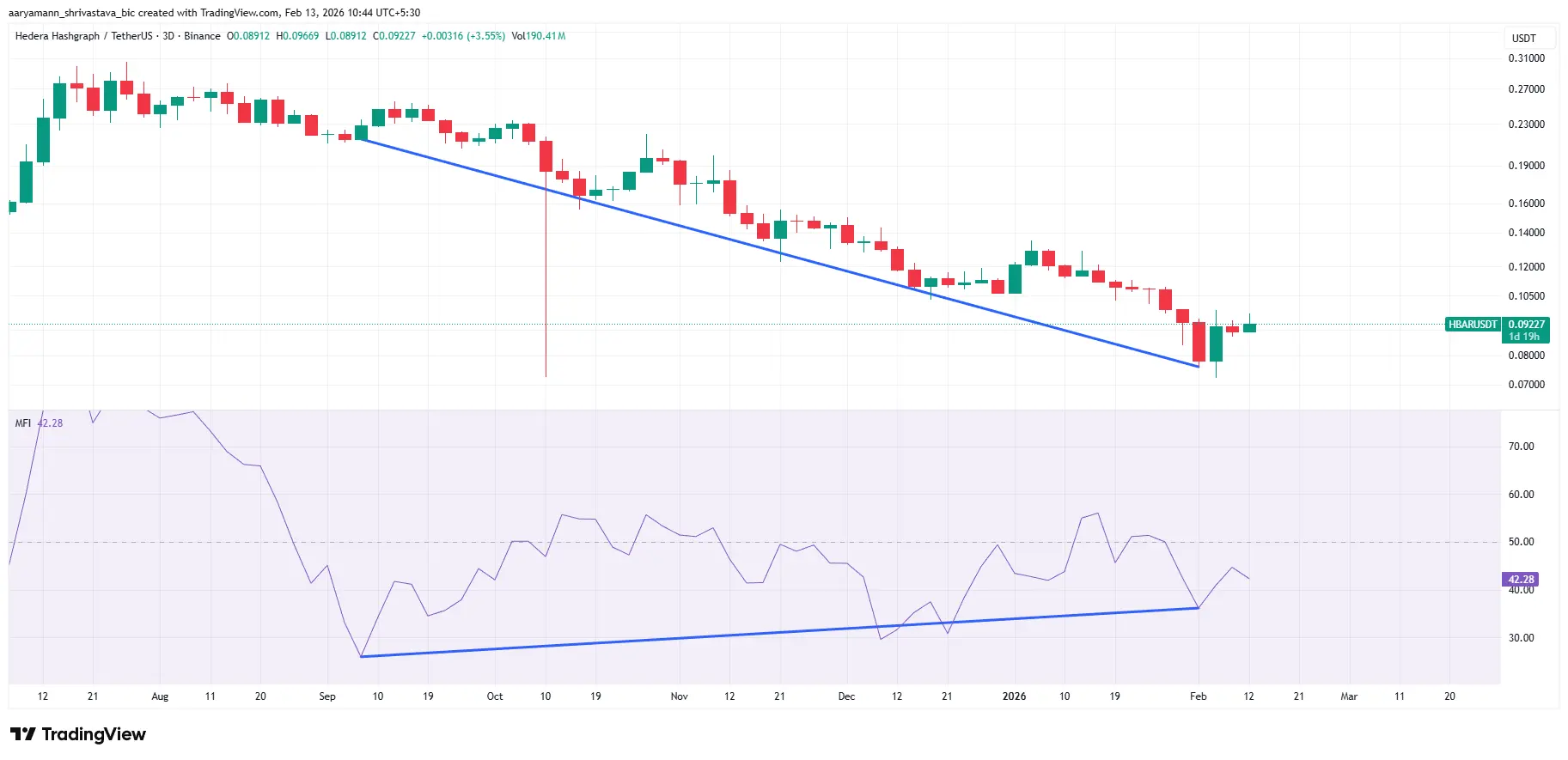Click the Vol 190.41M volume readout
Screen dimensions: 1568x760
pyautogui.click(x=538, y=36)
